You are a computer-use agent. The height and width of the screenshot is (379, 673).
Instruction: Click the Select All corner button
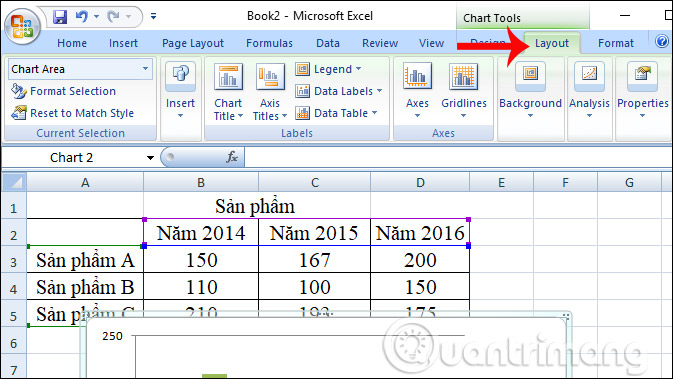click(14, 182)
